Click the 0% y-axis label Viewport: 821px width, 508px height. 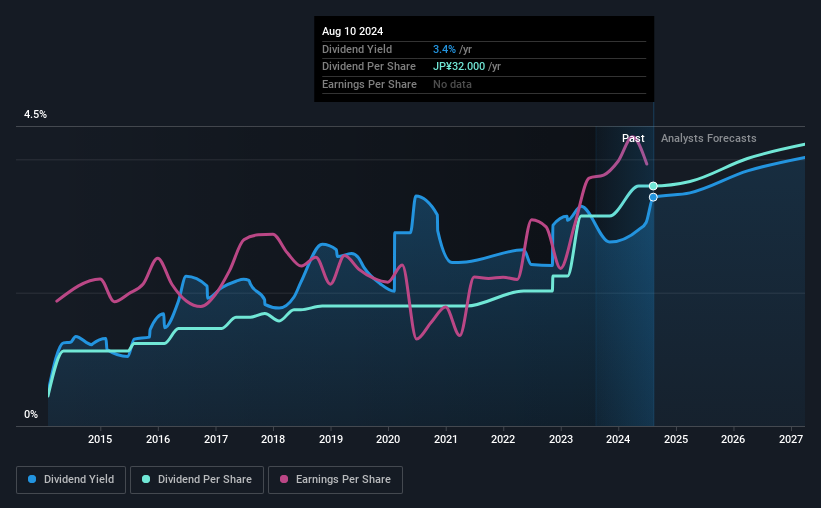coord(31,414)
